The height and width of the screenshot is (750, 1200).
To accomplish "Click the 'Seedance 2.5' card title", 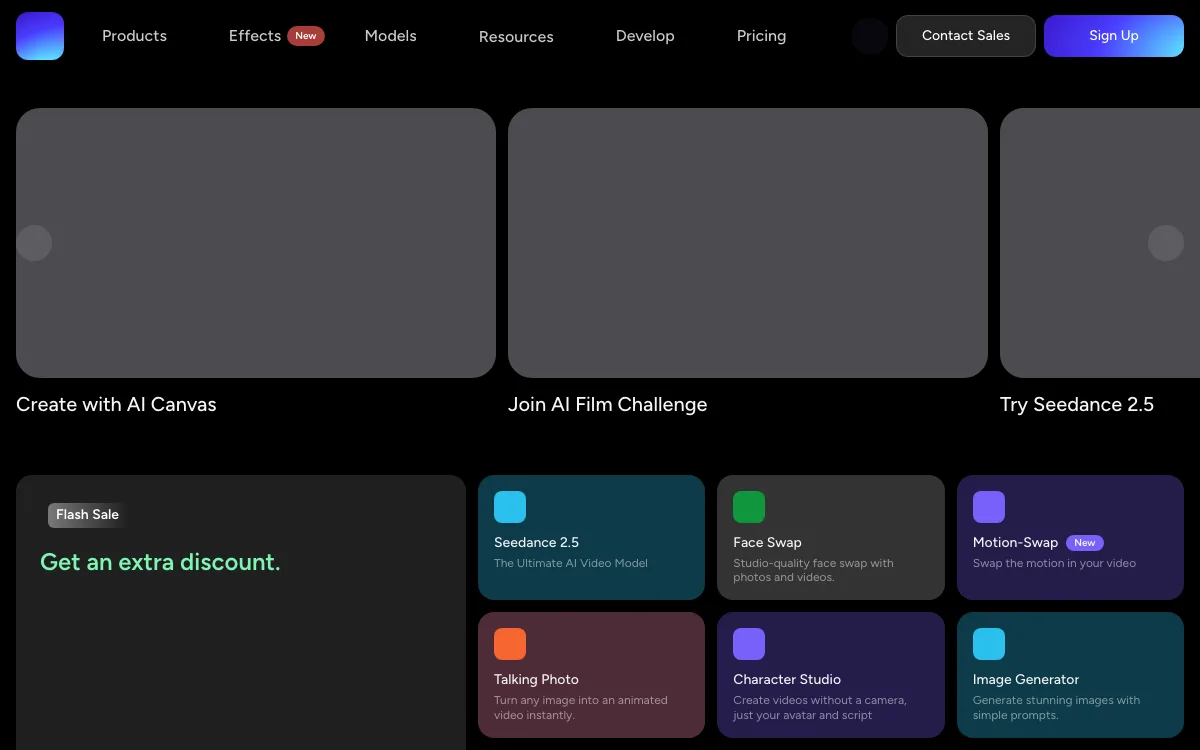I will click(x=537, y=543).
